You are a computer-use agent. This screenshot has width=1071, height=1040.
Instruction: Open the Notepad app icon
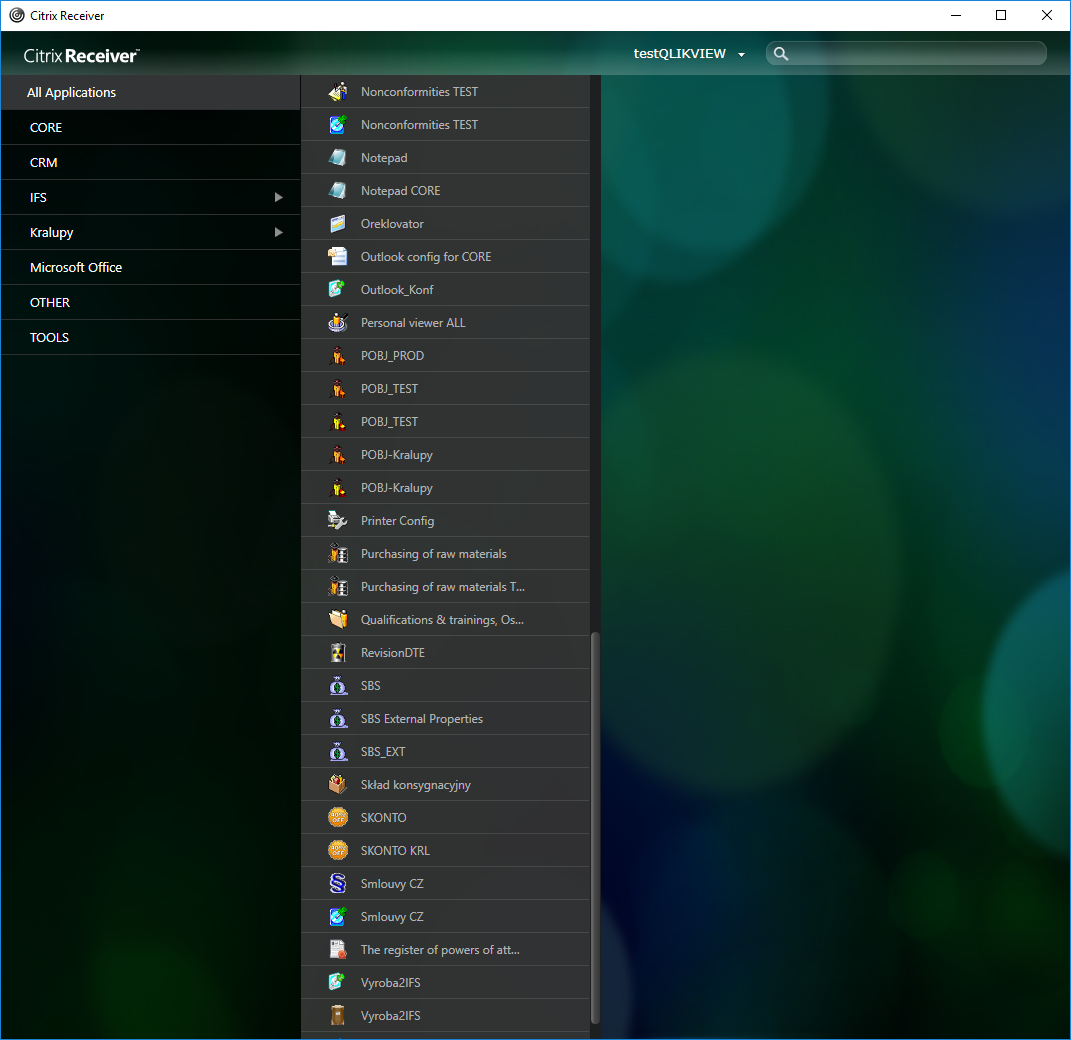337,158
